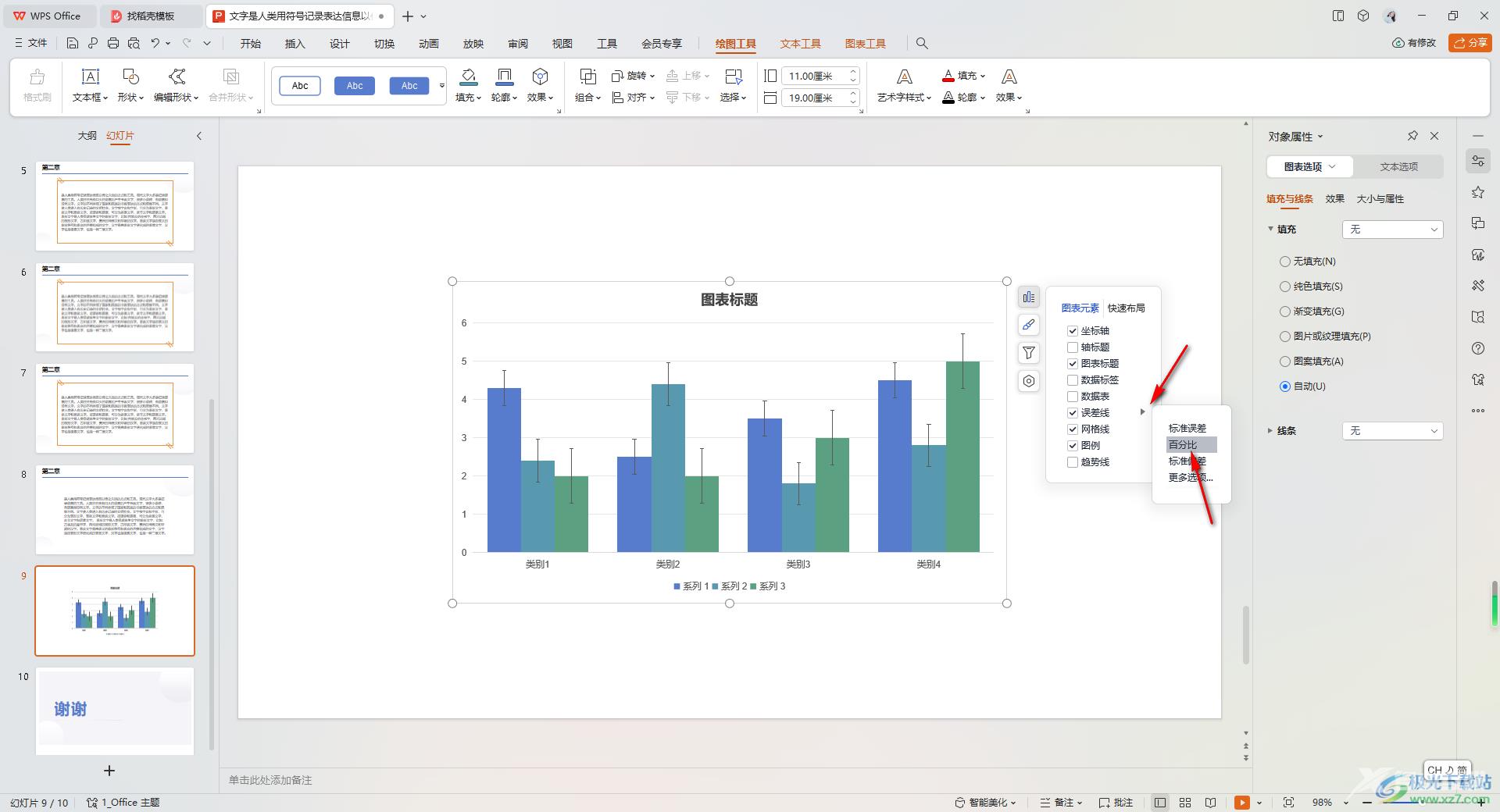Image resolution: width=1500 pixels, height=812 pixels.
Task: Pin the Object Properties panel
Action: coord(1412,136)
